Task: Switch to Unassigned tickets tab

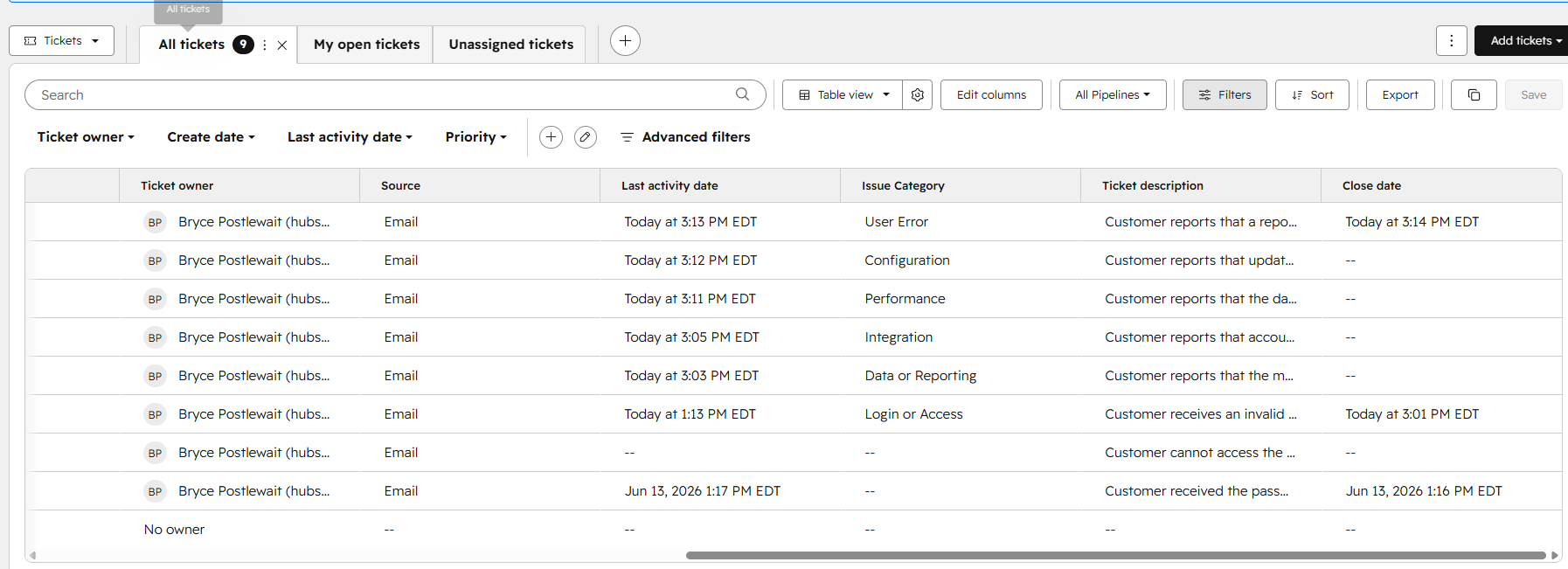Action: coord(510,45)
